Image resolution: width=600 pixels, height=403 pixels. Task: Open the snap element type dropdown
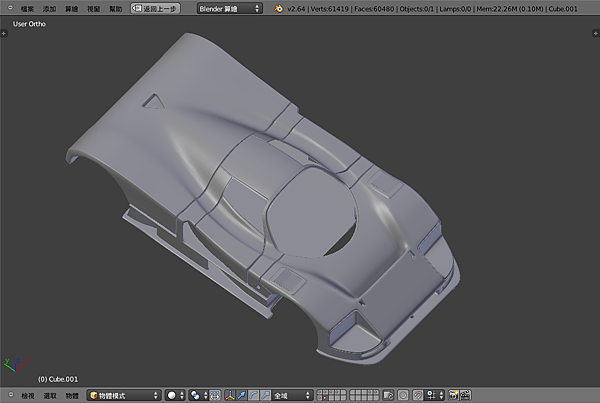pos(435,395)
